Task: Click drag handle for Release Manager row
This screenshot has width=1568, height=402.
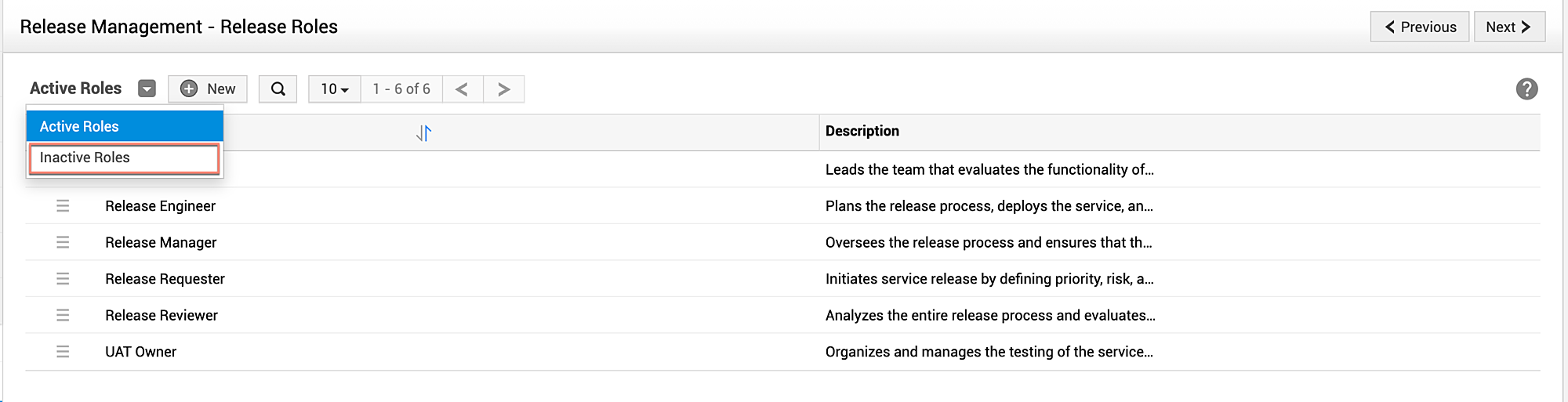Action: click(63, 243)
